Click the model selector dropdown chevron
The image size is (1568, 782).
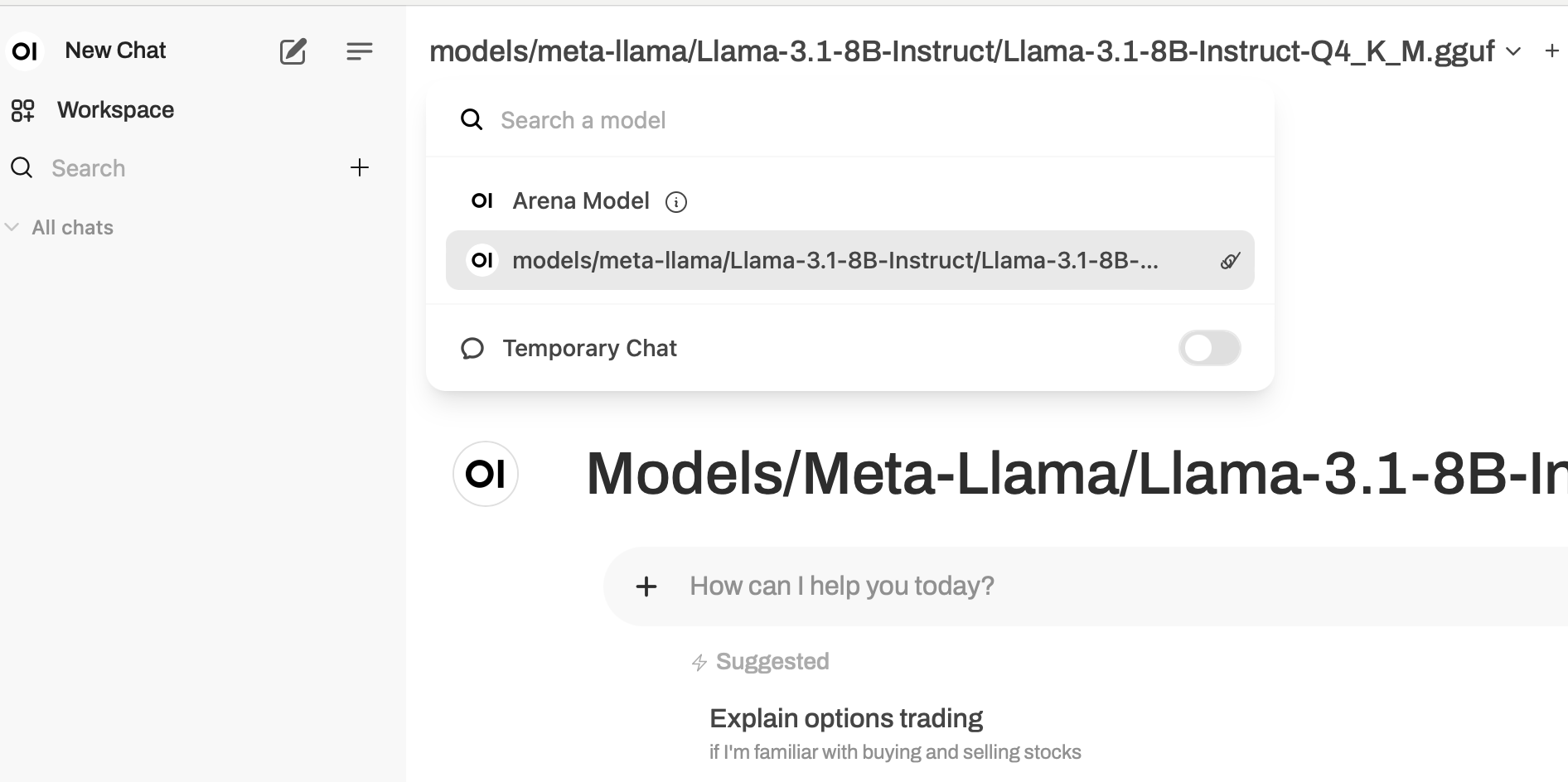pyautogui.click(x=1513, y=51)
